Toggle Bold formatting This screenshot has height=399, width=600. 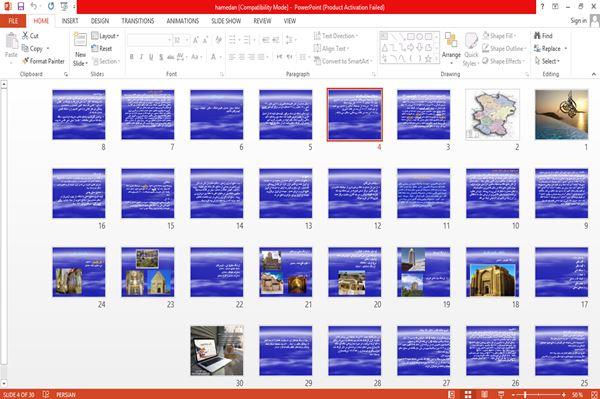(132, 57)
